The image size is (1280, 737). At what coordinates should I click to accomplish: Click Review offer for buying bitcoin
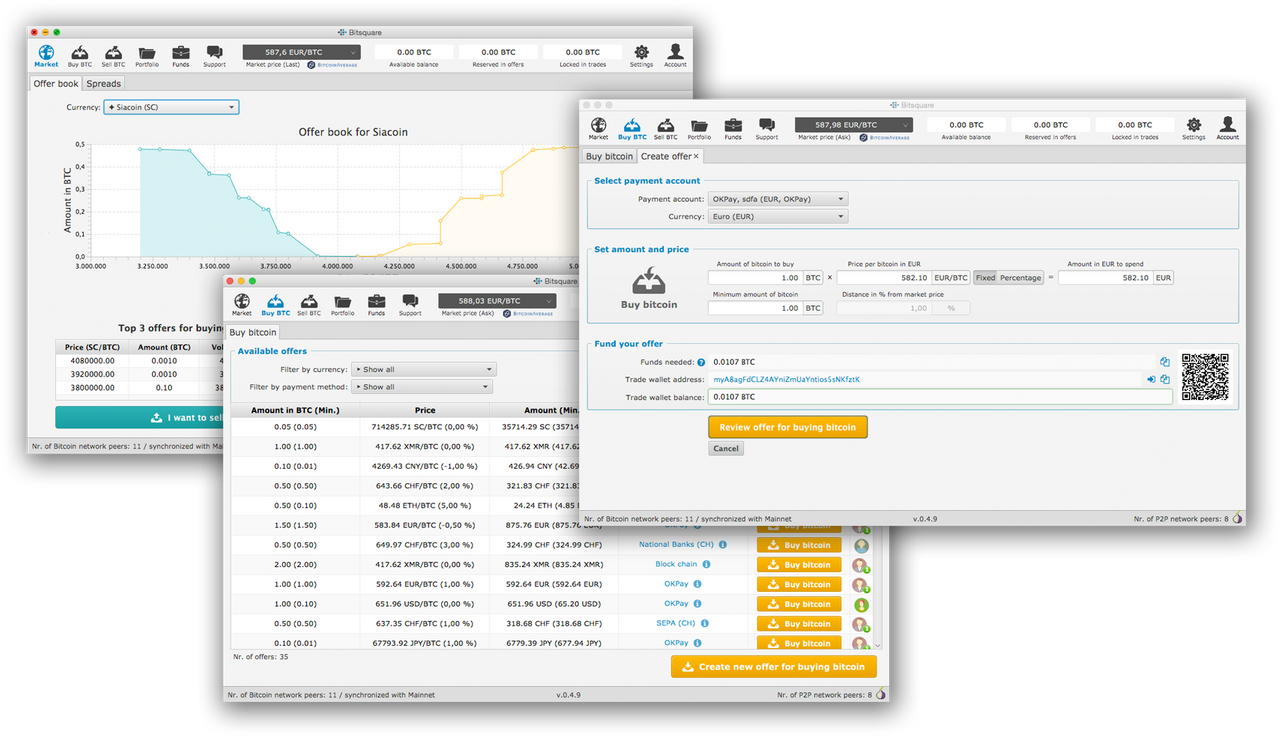[788, 427]
